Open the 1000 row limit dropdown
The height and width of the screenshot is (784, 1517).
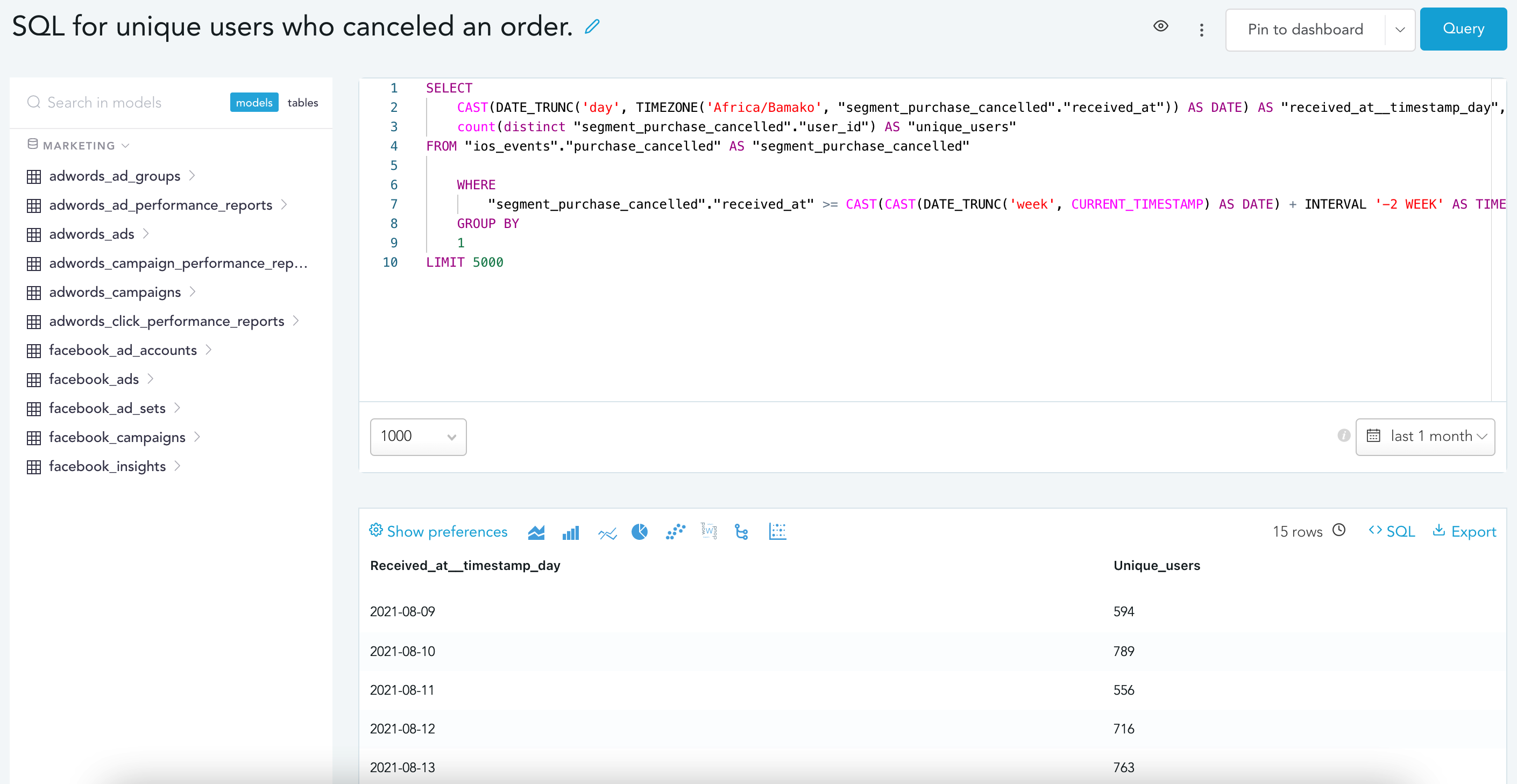pyautogui.click(x=417, y=437)
